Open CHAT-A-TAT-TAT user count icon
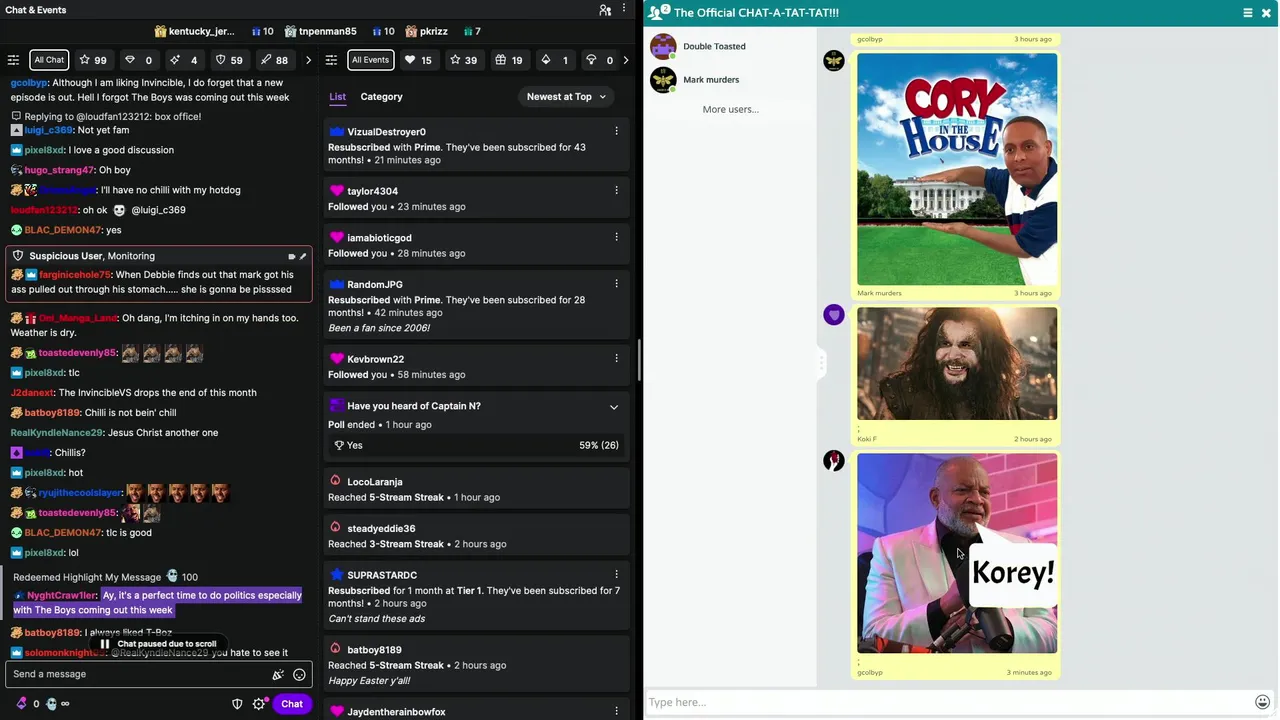 tap(659, 12)
